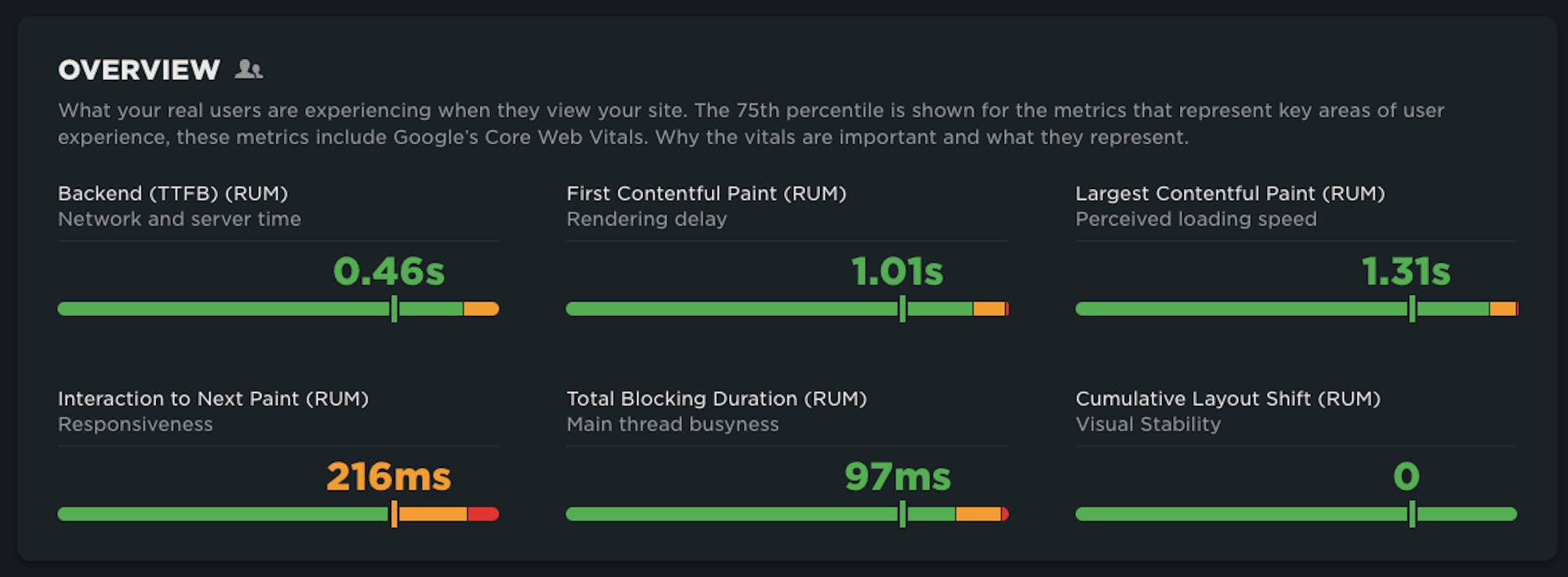Click the orange segment of the Backend bar
This screenshot has width=1568, height=577.
pos(481,309)
